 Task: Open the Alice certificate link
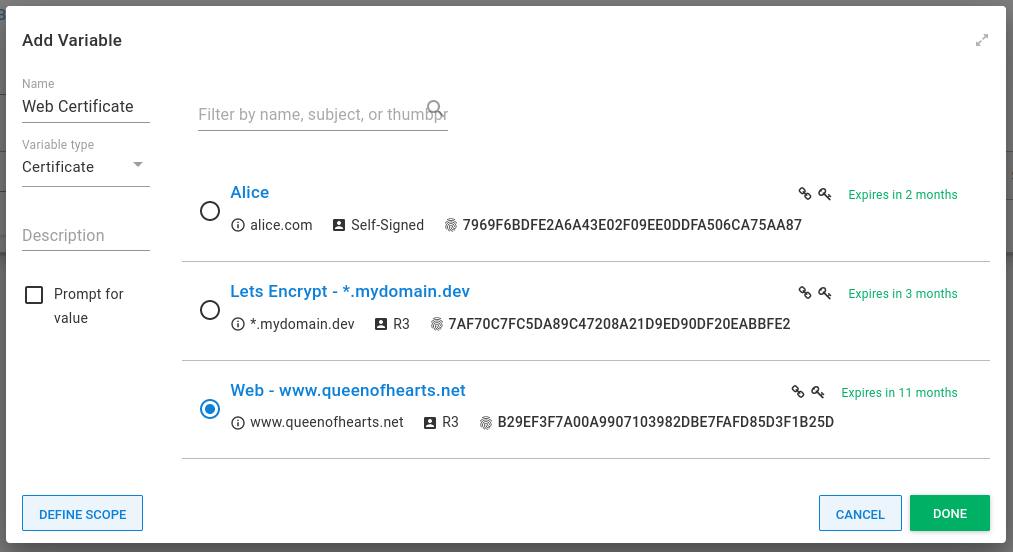[x=249, y=192]
